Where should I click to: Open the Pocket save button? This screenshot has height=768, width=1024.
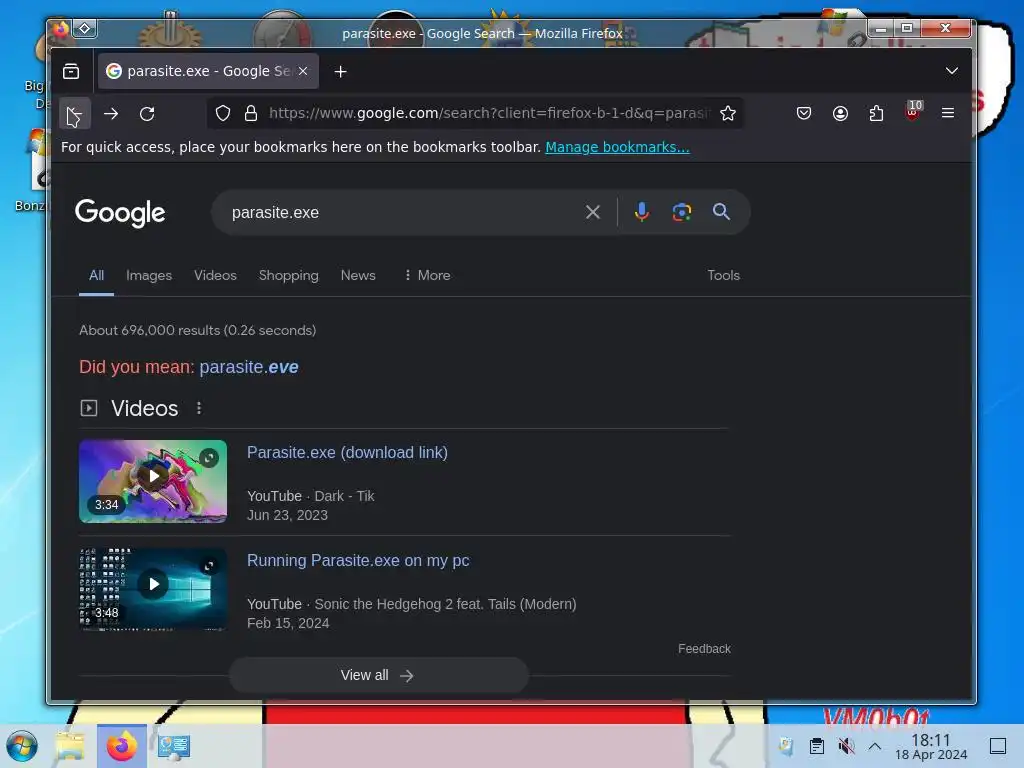[x=804, y=114]
